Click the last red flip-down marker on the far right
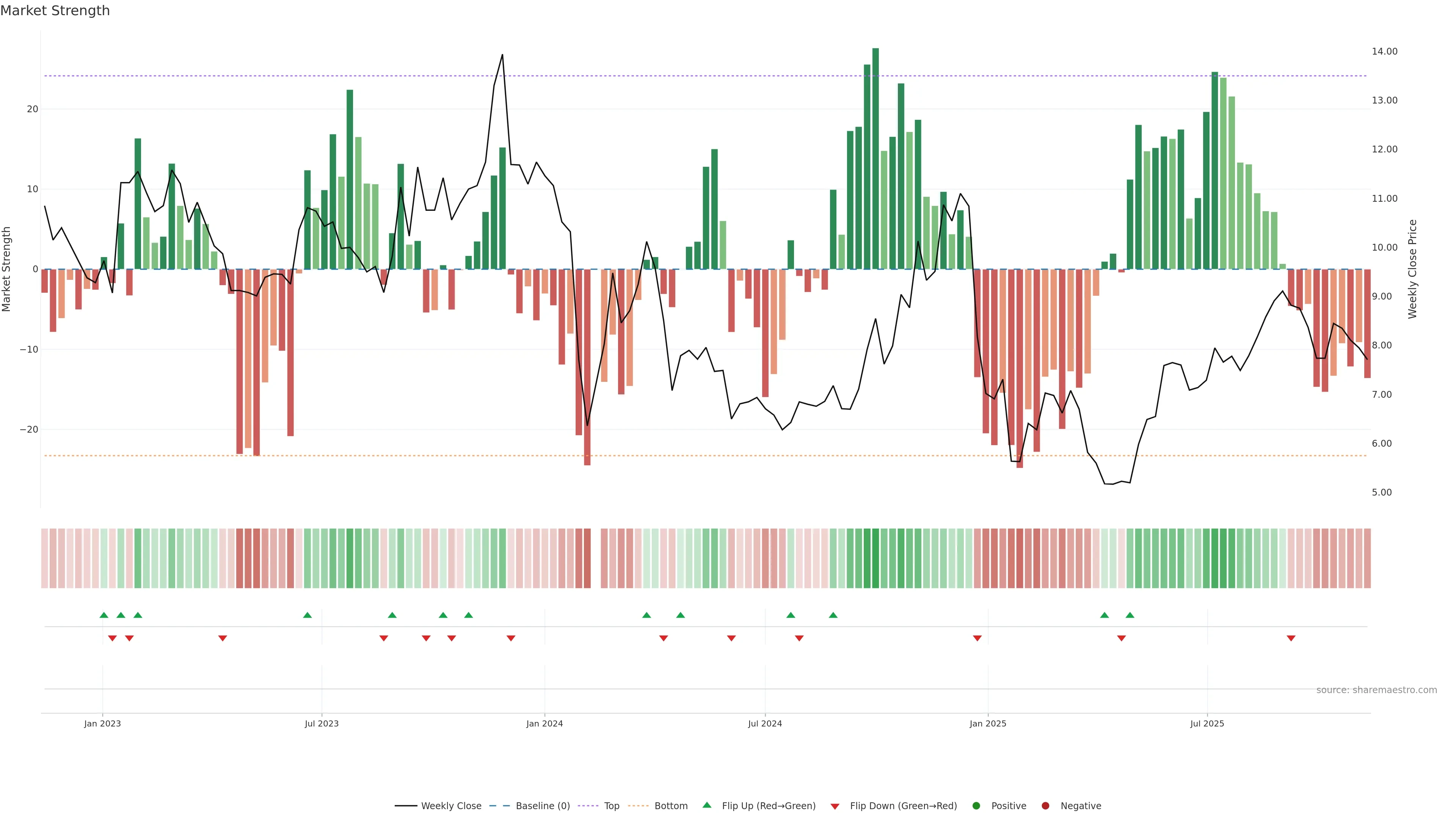The width and height of the screenshot is (1456, 819). (x=1291, y=638)
